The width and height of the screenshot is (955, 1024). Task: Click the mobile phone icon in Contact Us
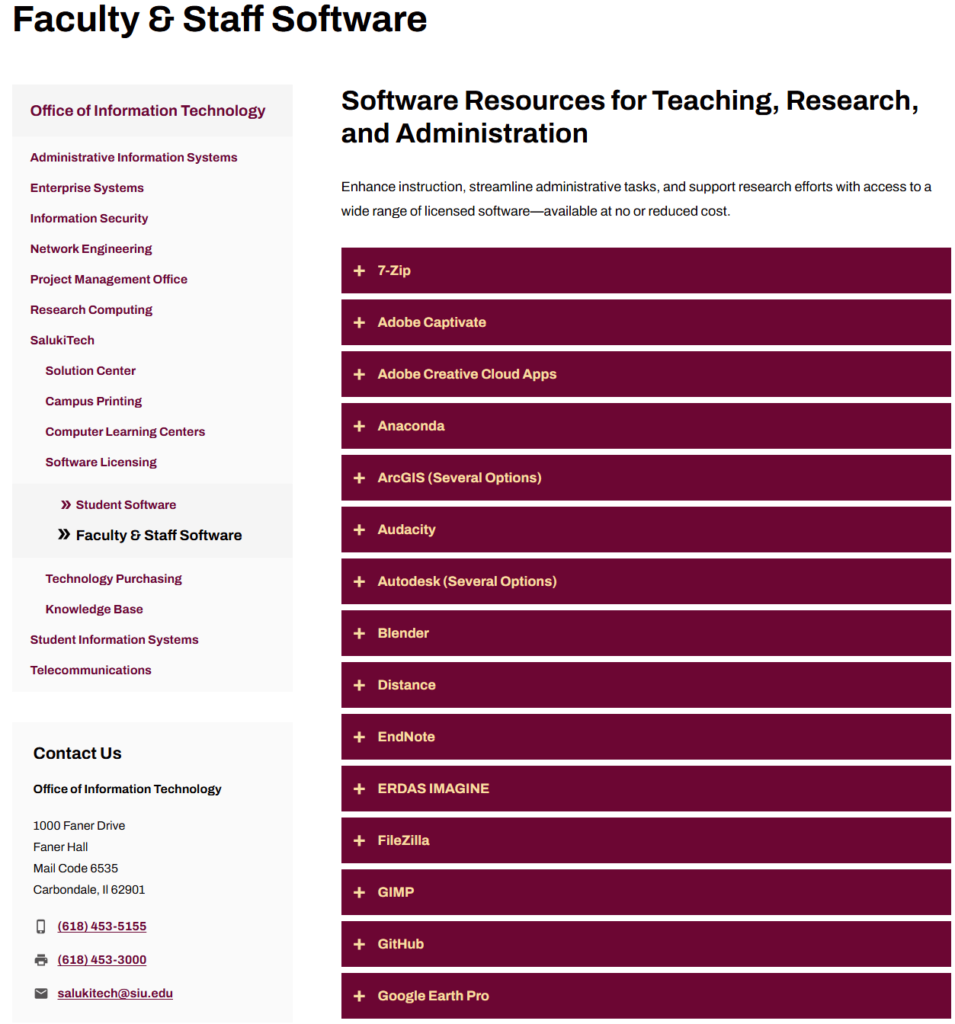click(41, 927)
